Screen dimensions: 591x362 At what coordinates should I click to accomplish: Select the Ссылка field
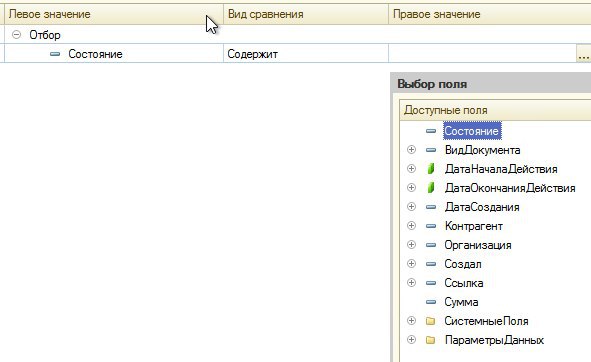click(x=464, y=283)
